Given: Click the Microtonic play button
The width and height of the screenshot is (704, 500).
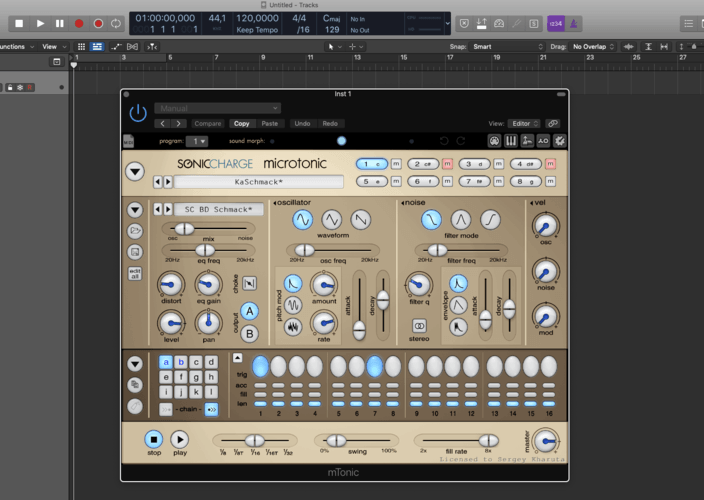Looking at the screenshot, I should click(180, 439).
